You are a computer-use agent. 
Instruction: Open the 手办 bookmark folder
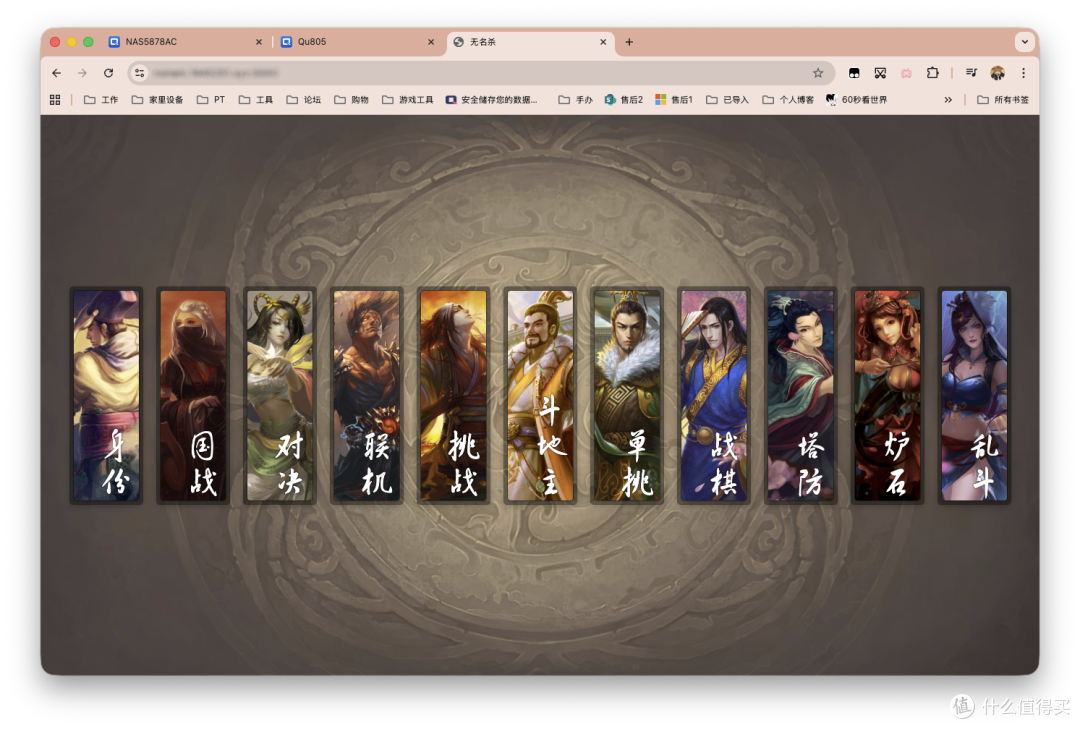click(x=575, y=100)
